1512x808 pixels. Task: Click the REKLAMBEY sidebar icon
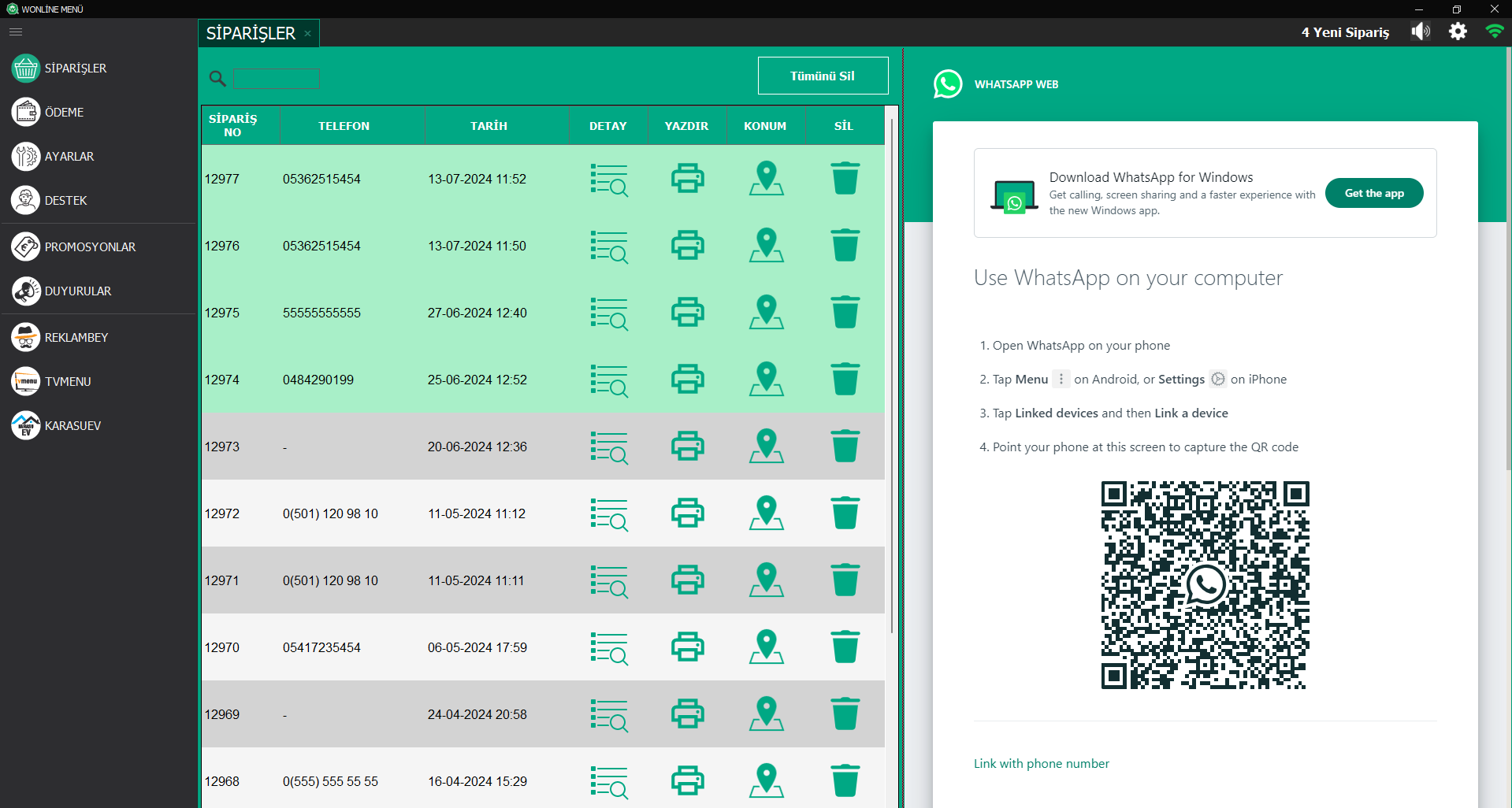(x=26, y=338)
